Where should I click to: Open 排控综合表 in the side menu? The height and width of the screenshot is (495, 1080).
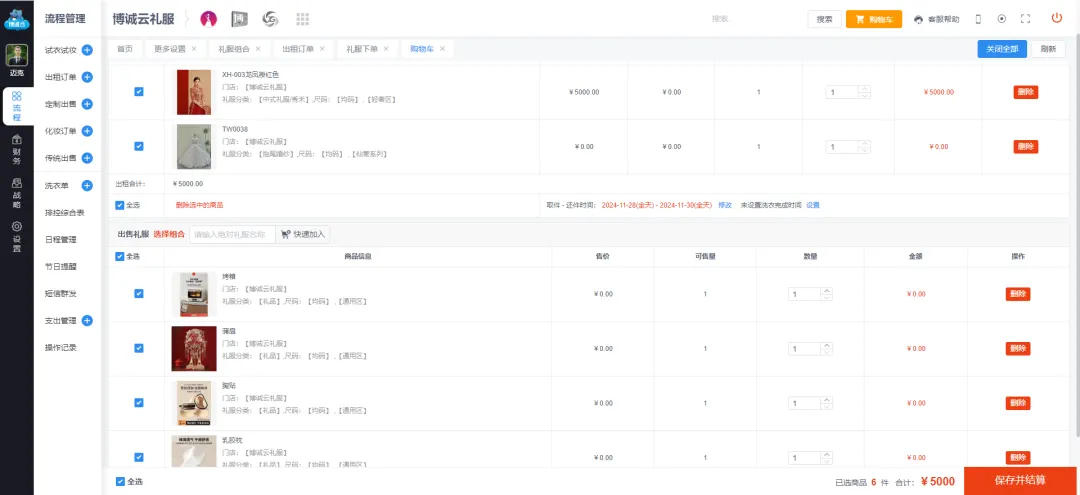(65, 212)
